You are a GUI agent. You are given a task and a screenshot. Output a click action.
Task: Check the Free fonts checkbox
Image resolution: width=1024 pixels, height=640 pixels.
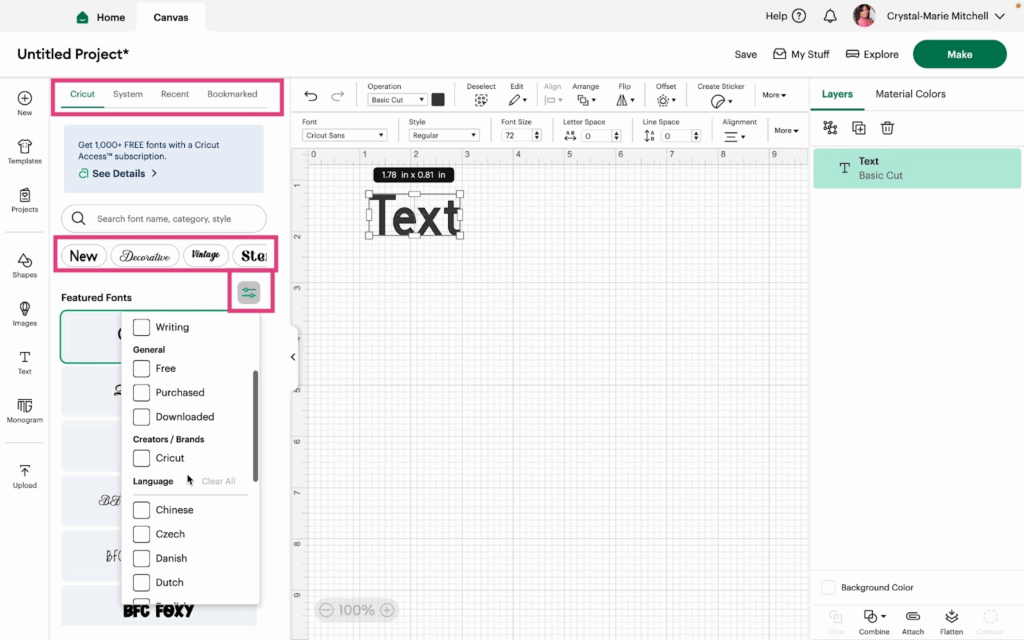pyautogui.click(x=141, y=368)
